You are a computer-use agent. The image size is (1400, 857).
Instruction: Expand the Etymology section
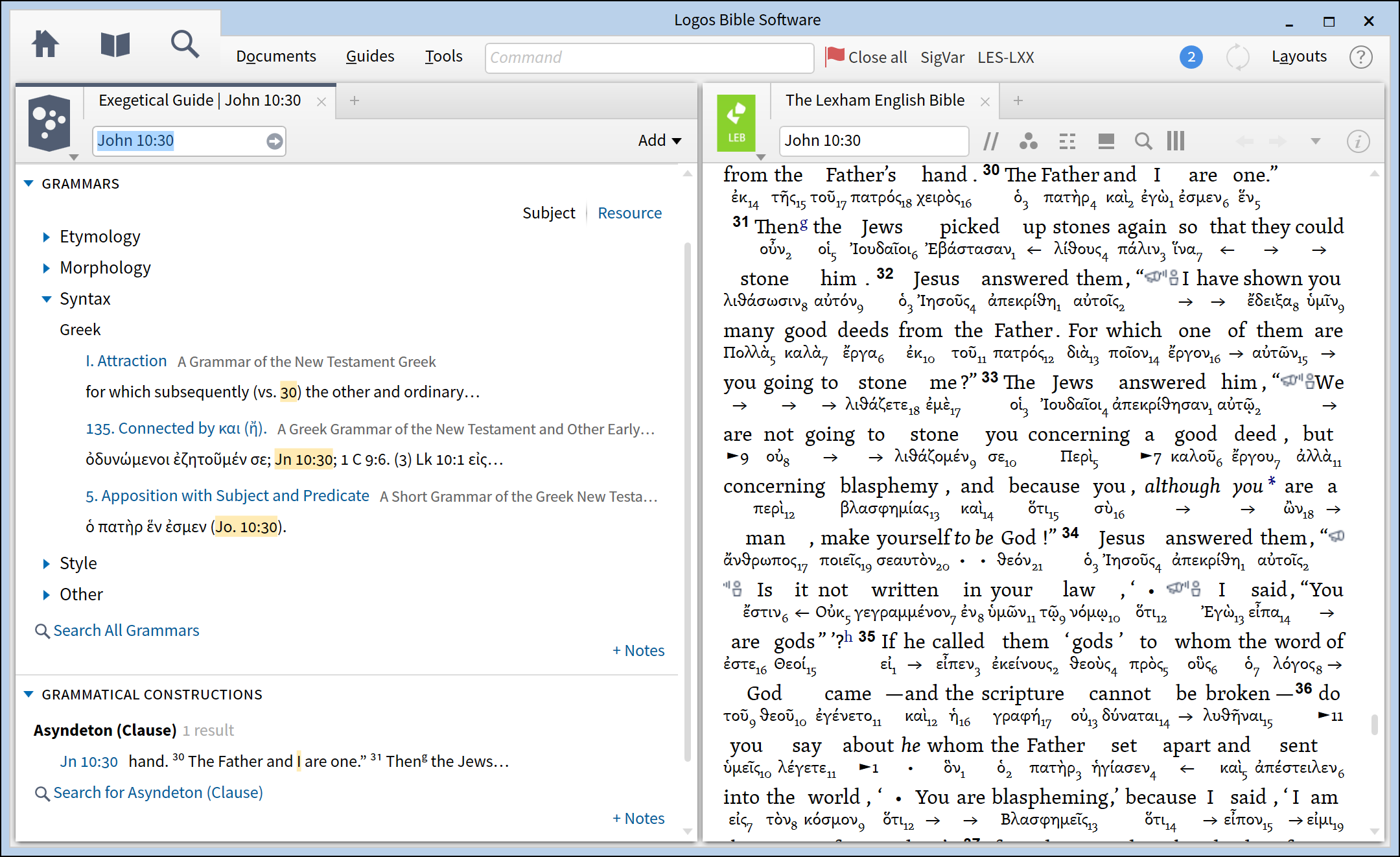point(46,237)
